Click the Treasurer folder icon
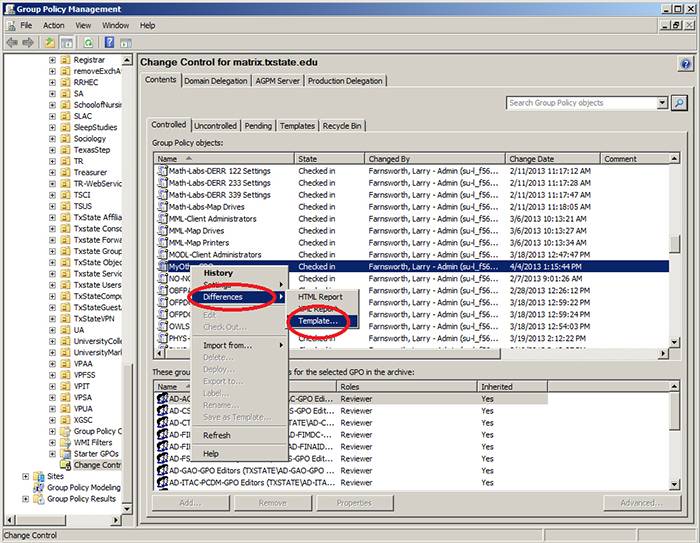 pyautogui.click(x=66, y=172)
